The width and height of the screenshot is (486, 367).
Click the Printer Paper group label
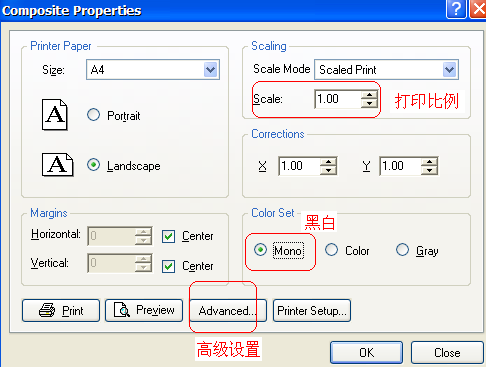click(61, 46)
